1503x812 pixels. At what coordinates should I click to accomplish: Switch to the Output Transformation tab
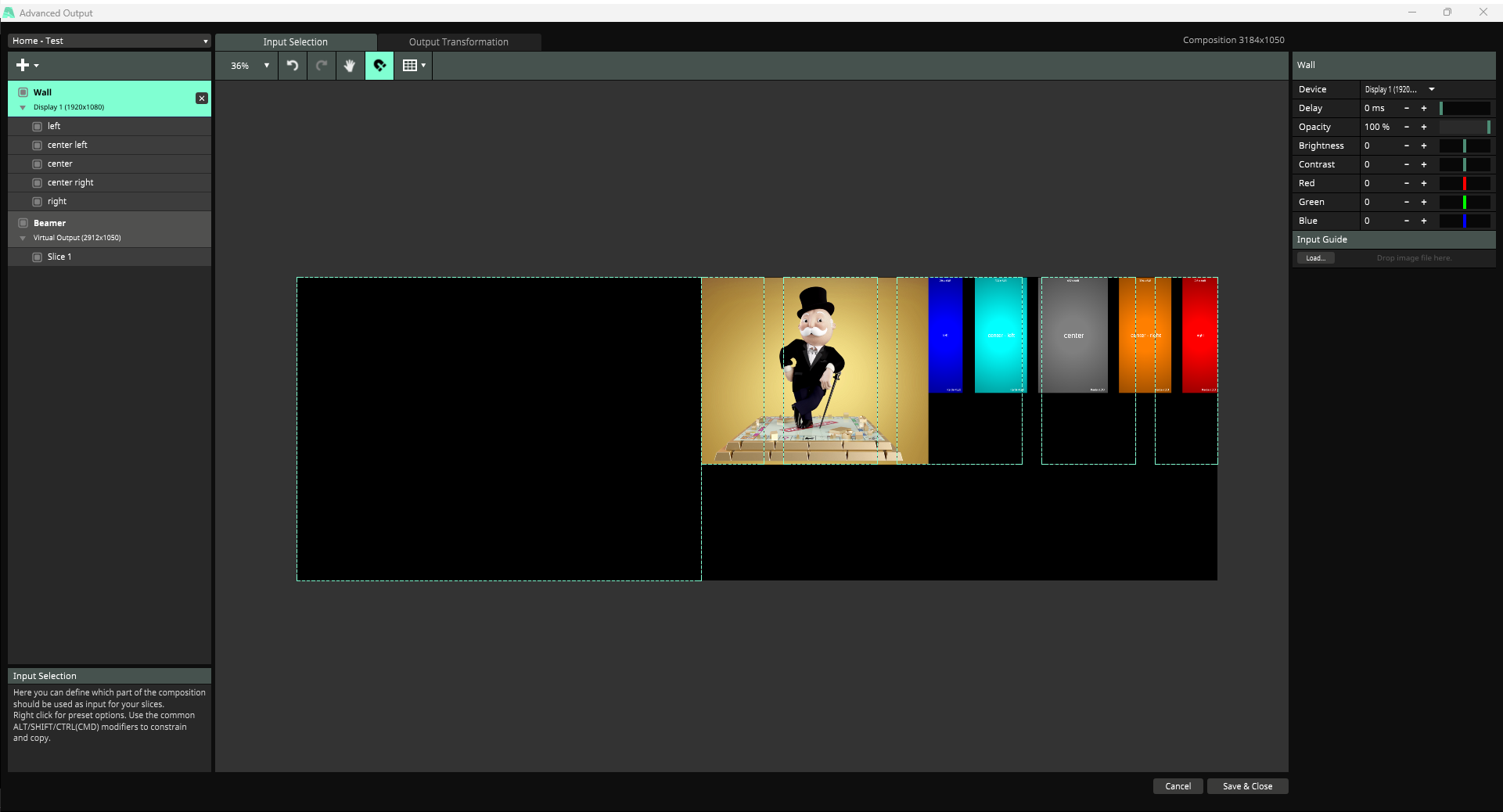[x=458, y=42]
